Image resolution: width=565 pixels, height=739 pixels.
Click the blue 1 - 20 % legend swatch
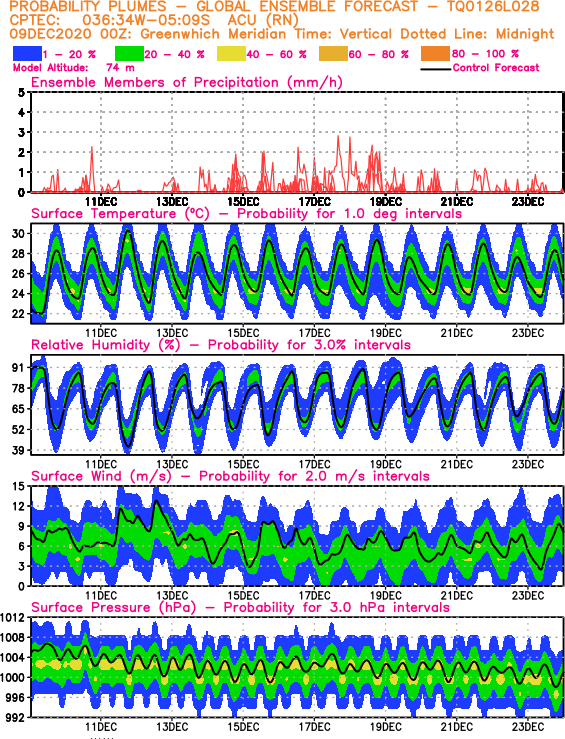pos(27,54)
